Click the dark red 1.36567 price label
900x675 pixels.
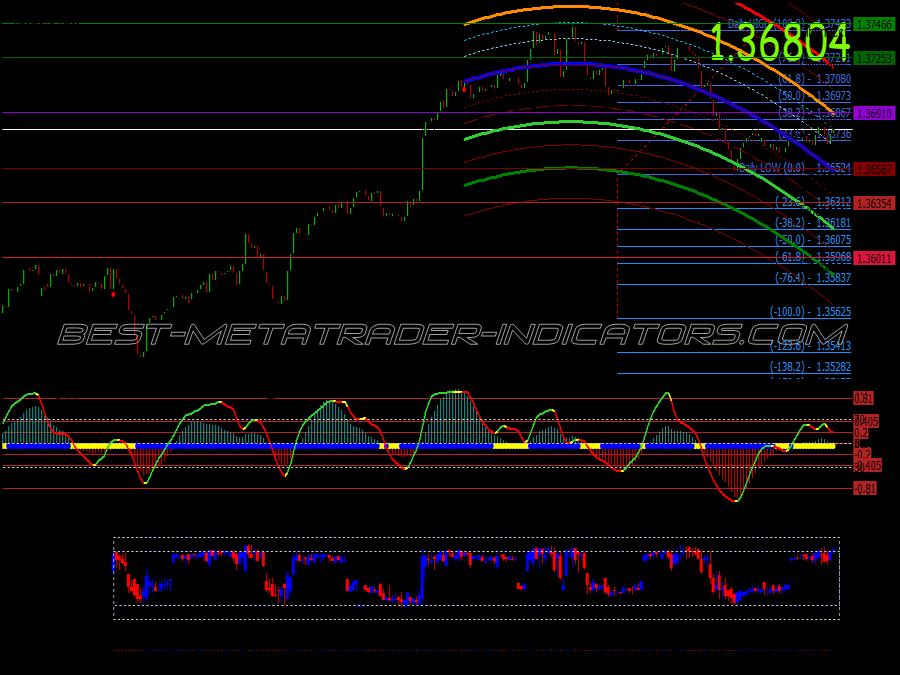pos(874,169)
